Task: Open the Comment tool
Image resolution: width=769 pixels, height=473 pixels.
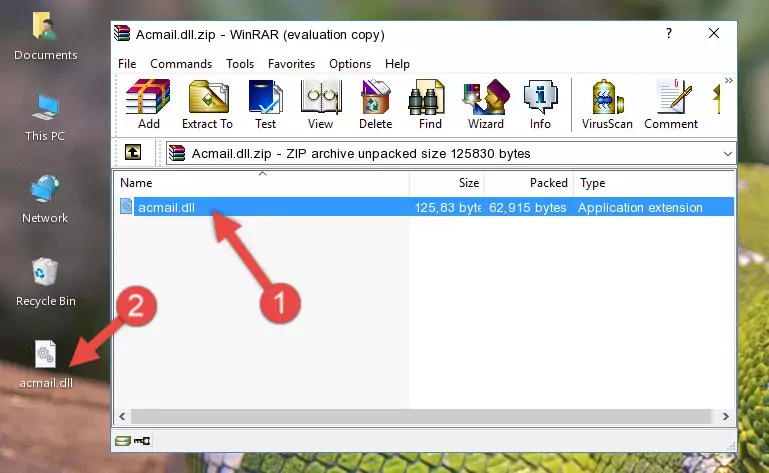Action: coord(670,104)
